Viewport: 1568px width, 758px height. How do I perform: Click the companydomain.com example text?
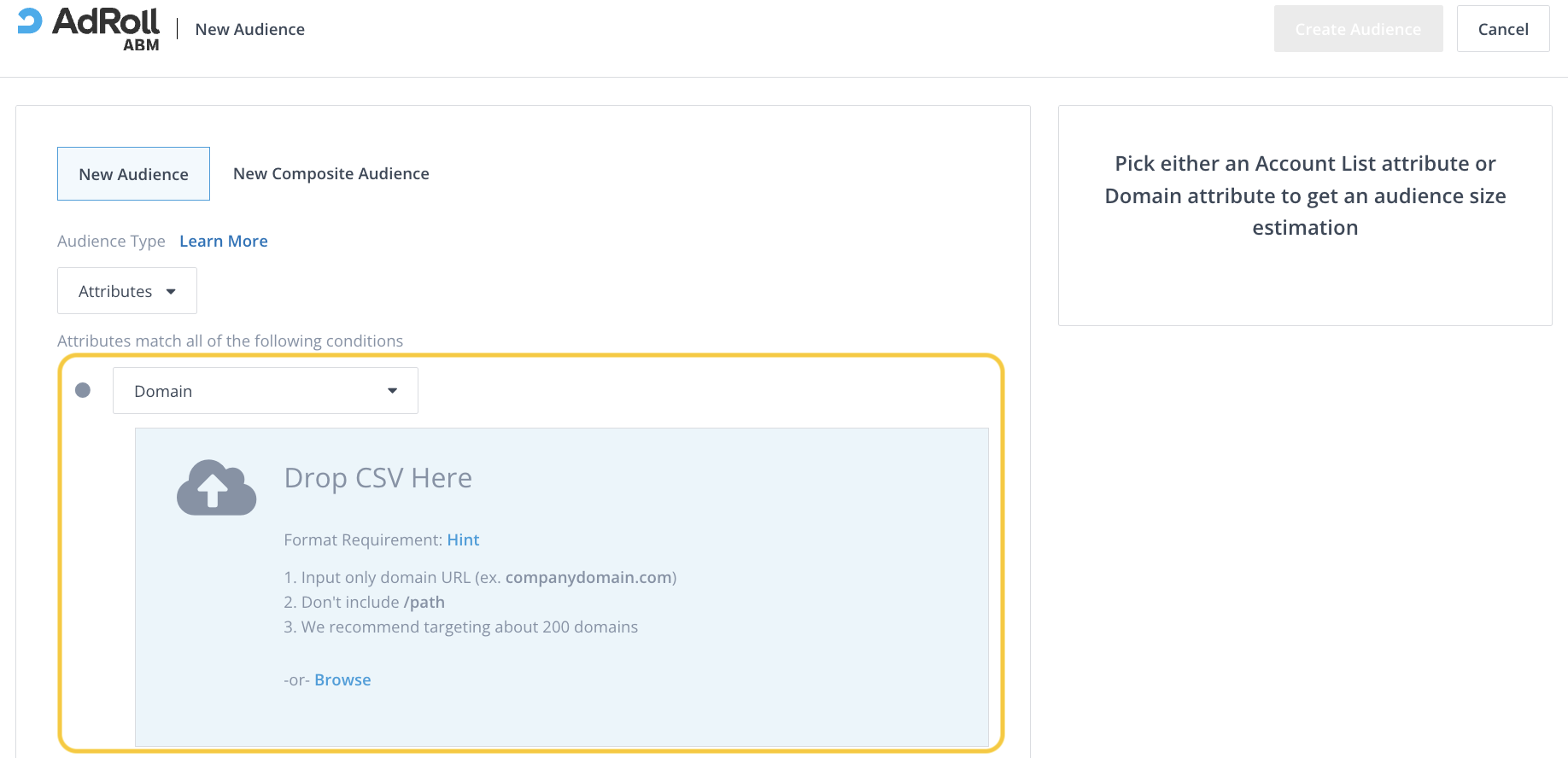click(x=588, y=578)
